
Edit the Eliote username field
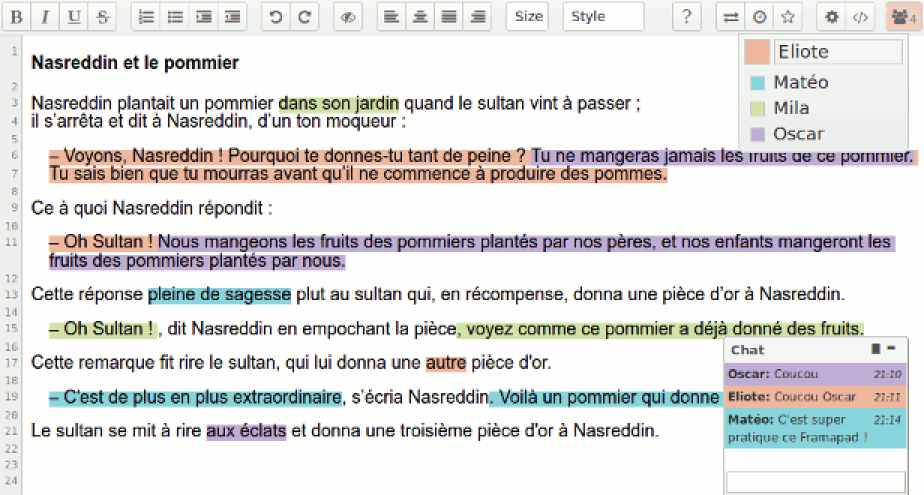(838, 52)
